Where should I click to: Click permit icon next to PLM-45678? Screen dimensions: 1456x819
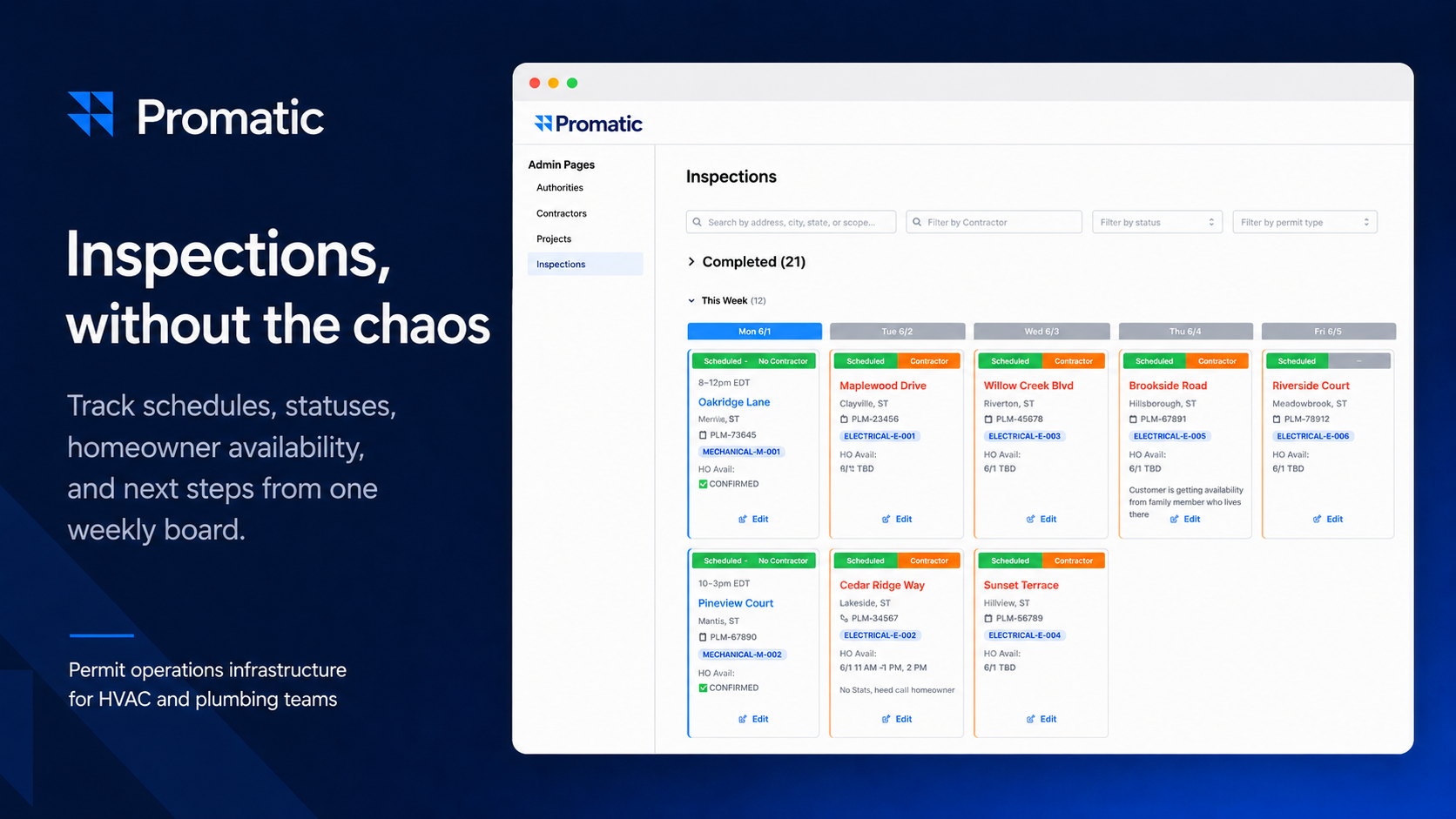tap(988, 420)
